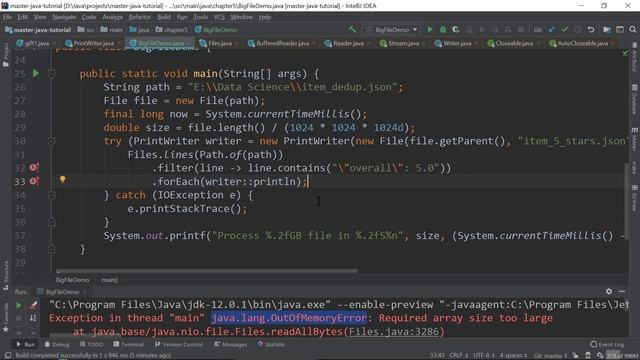Open the Terminal tool window button

pyautogui.click(x=128, y=344)
